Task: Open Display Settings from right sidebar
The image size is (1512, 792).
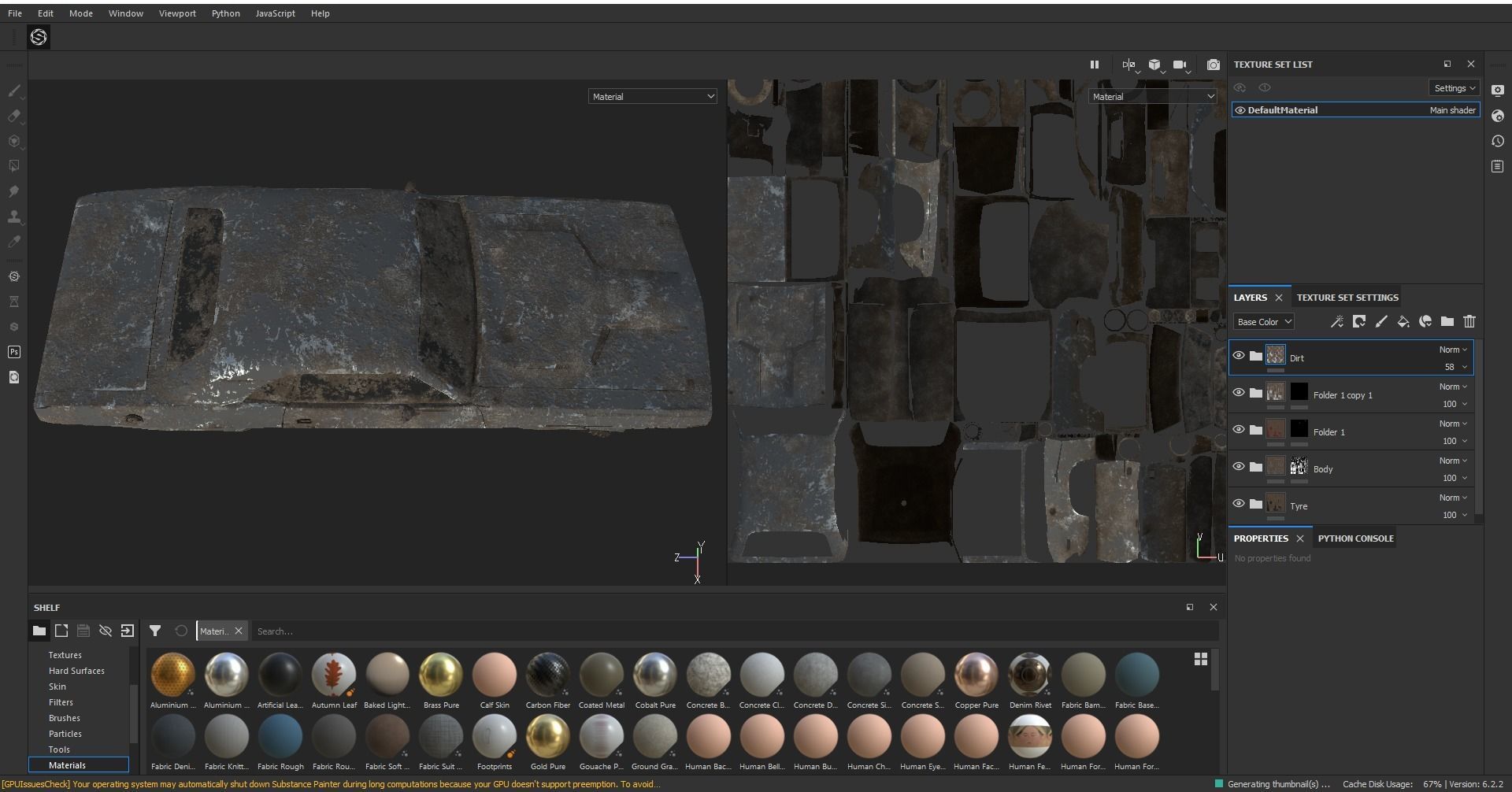Action: click(1498, 90)
